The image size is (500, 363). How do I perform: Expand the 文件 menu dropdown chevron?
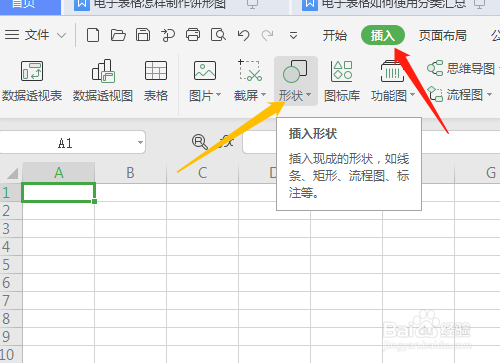coord(62,35)
